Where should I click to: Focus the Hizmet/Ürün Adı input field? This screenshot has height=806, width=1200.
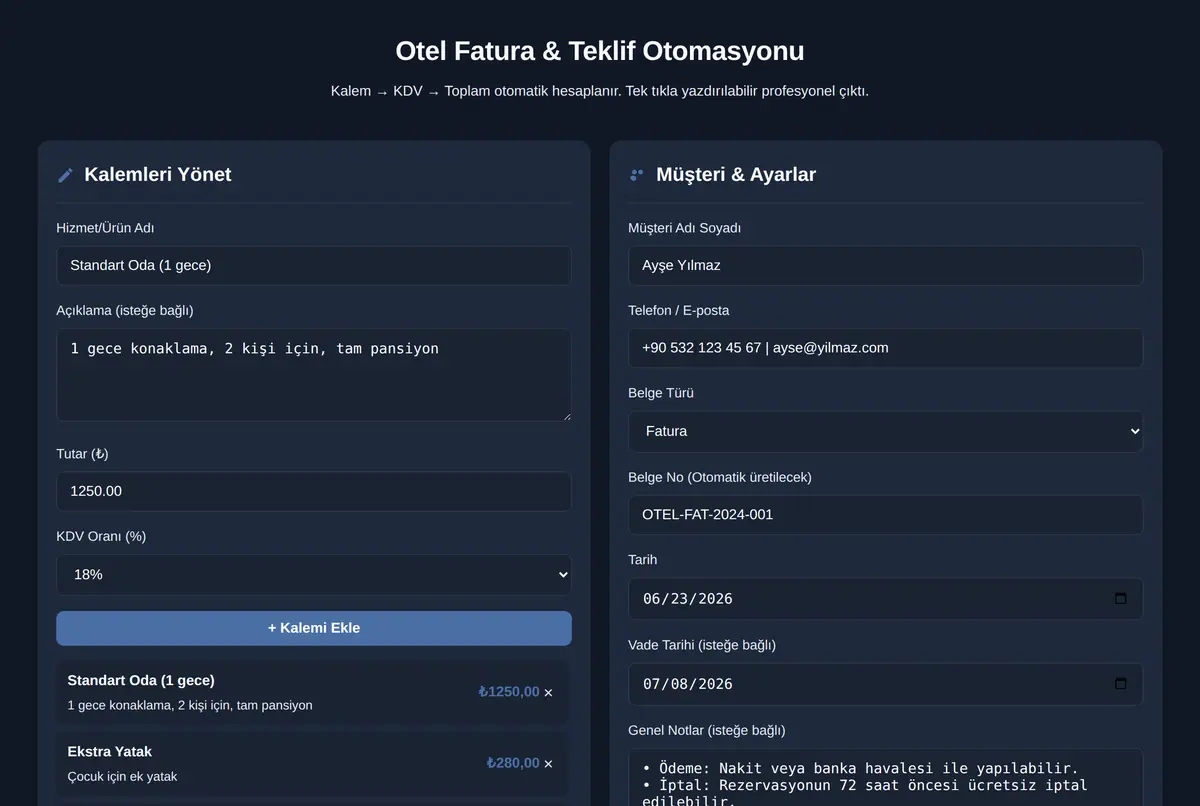[x=314, y=266]
